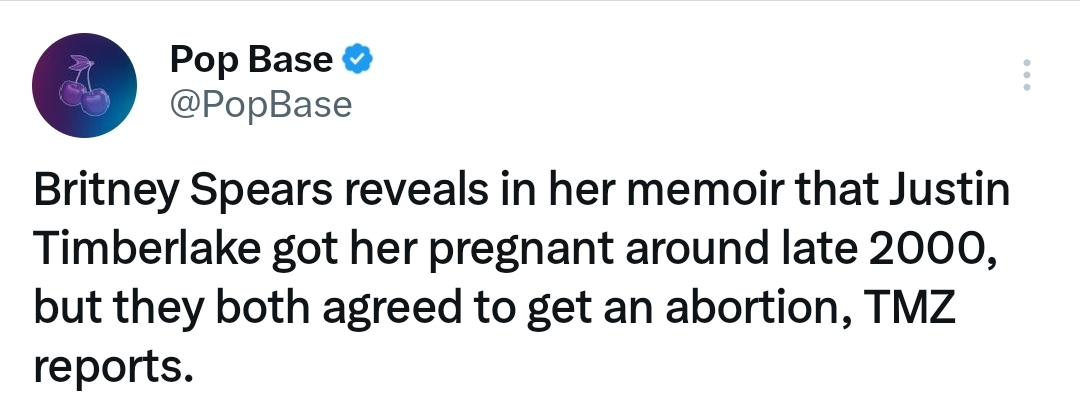Image resolution: width=1080 pixels, height=400 pixels.
Task: Open the @PopBase handle link
Action: click(260, 104)
